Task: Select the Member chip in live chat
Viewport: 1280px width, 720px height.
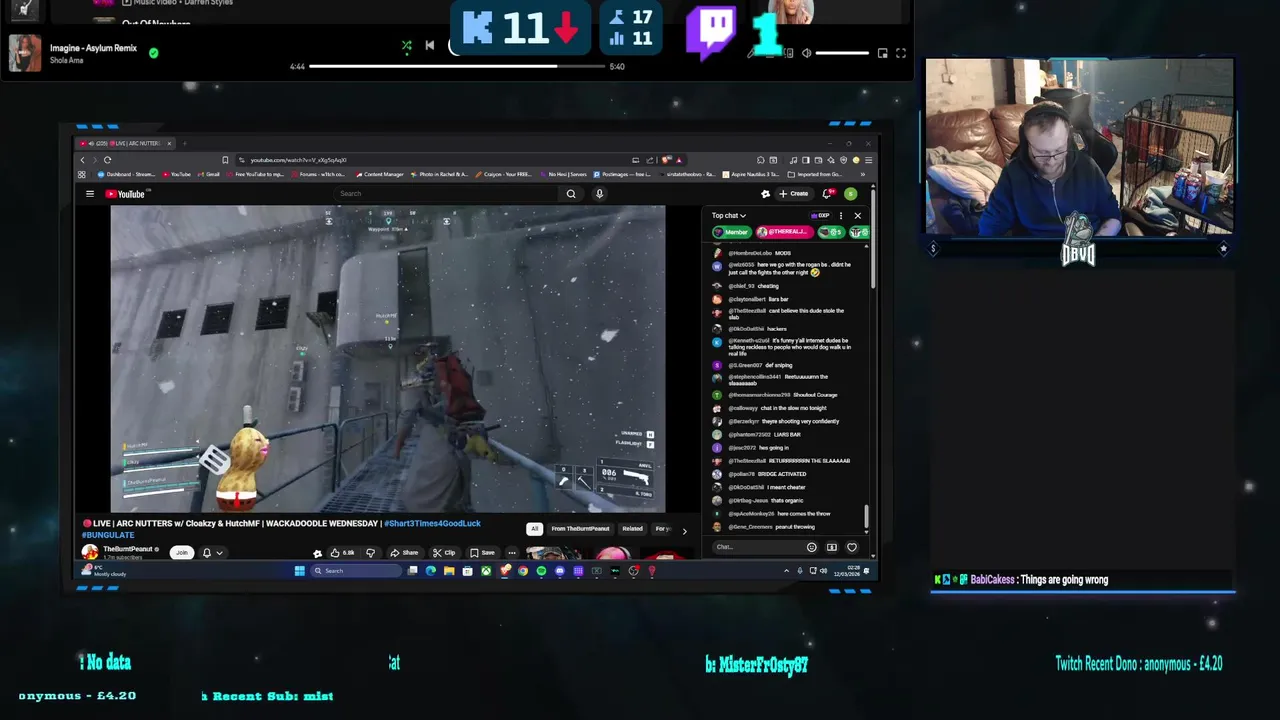Action: click(x=732, y=232)
